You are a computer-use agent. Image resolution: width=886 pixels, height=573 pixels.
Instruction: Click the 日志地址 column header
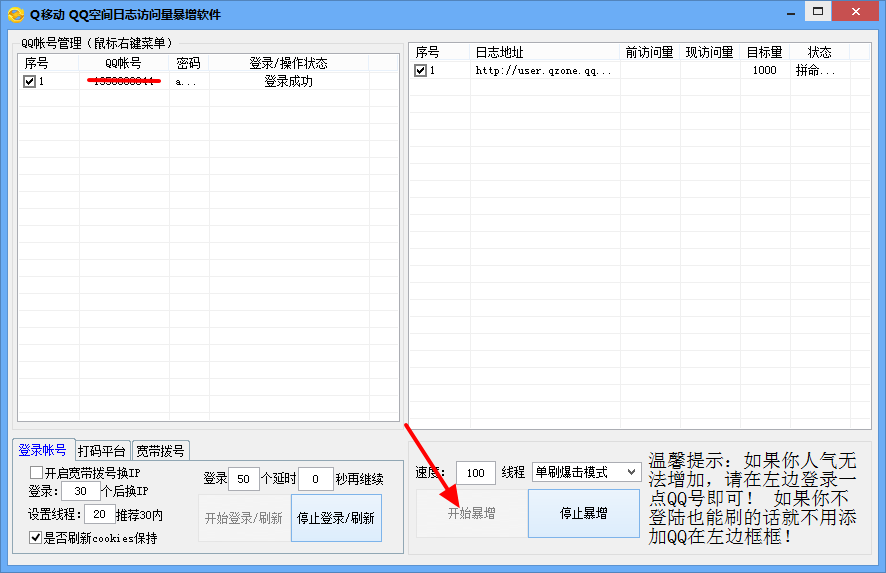545,52
